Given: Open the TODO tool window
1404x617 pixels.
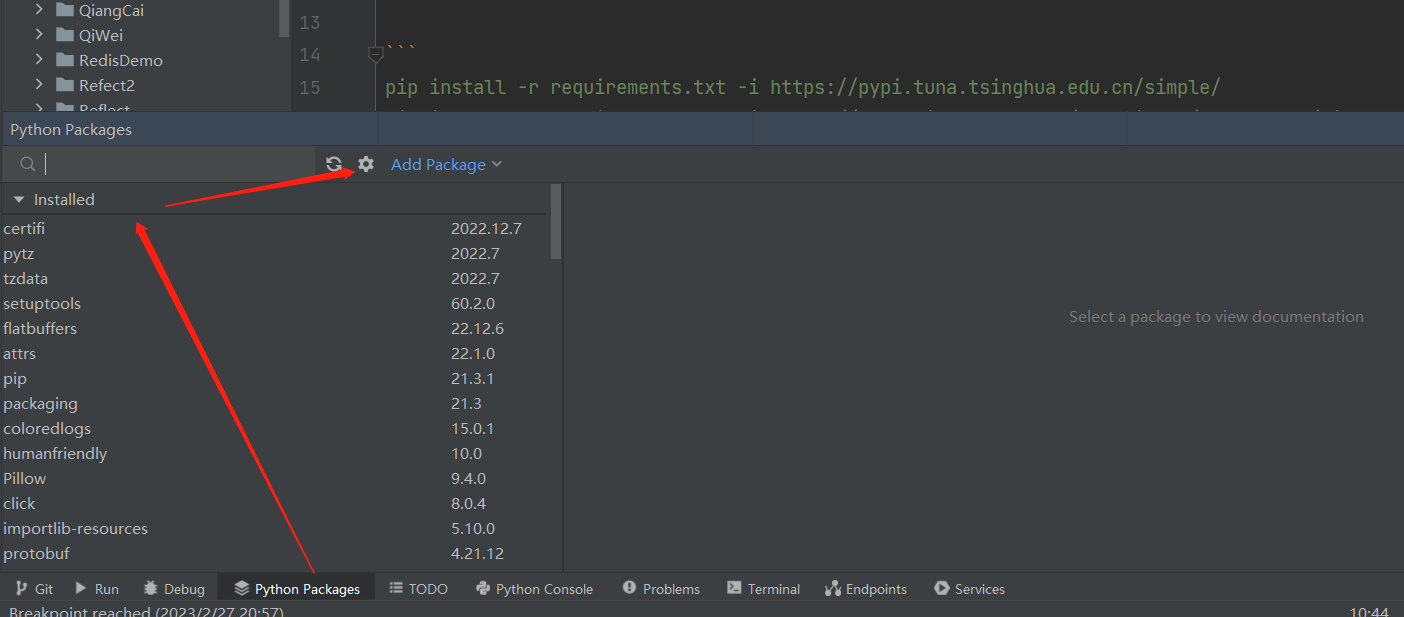Looking at the screenshot, I should (x=418, y=589).
